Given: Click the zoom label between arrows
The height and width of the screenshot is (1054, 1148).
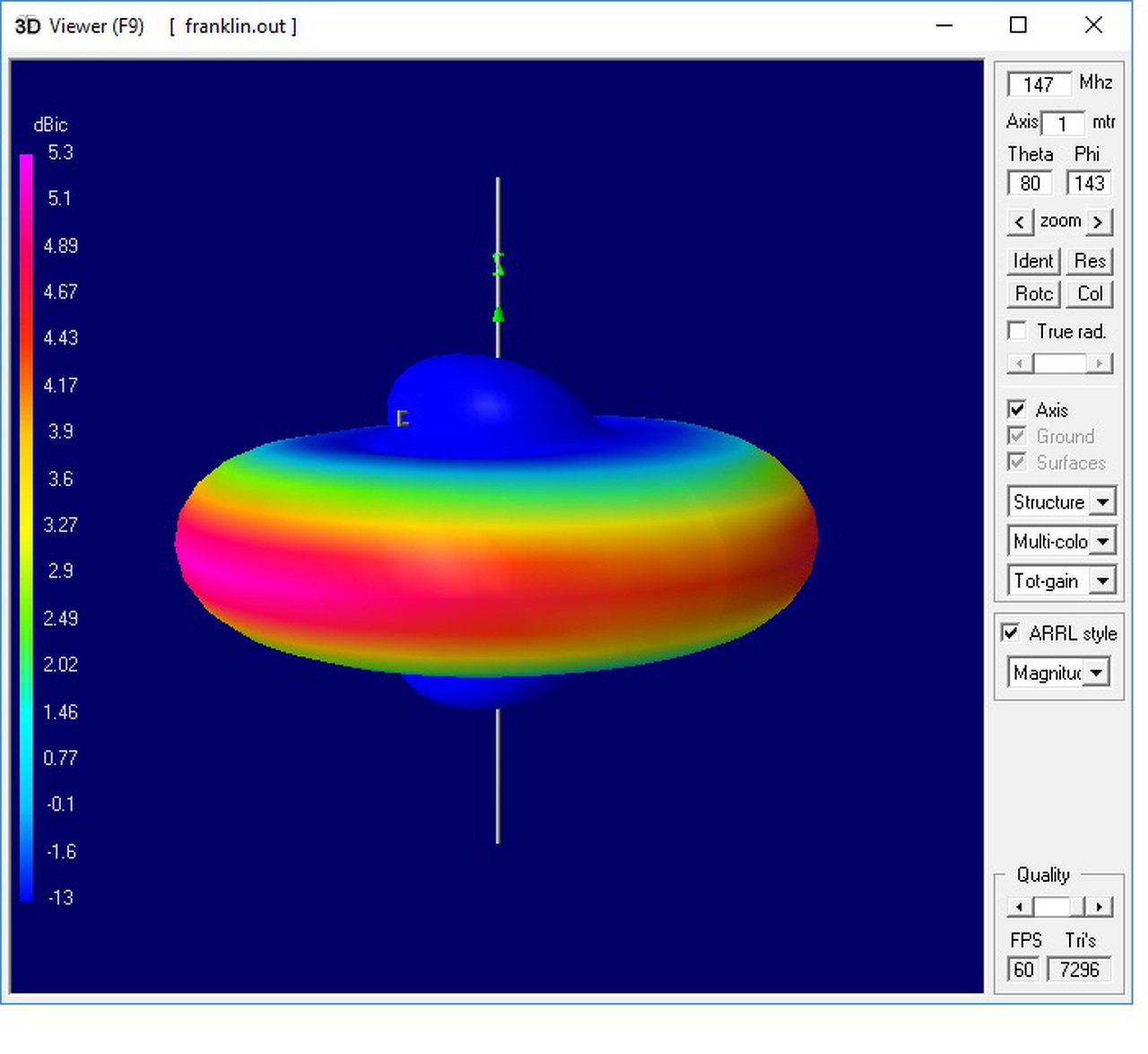Looking at the screenshot, I should point(1060,221).
